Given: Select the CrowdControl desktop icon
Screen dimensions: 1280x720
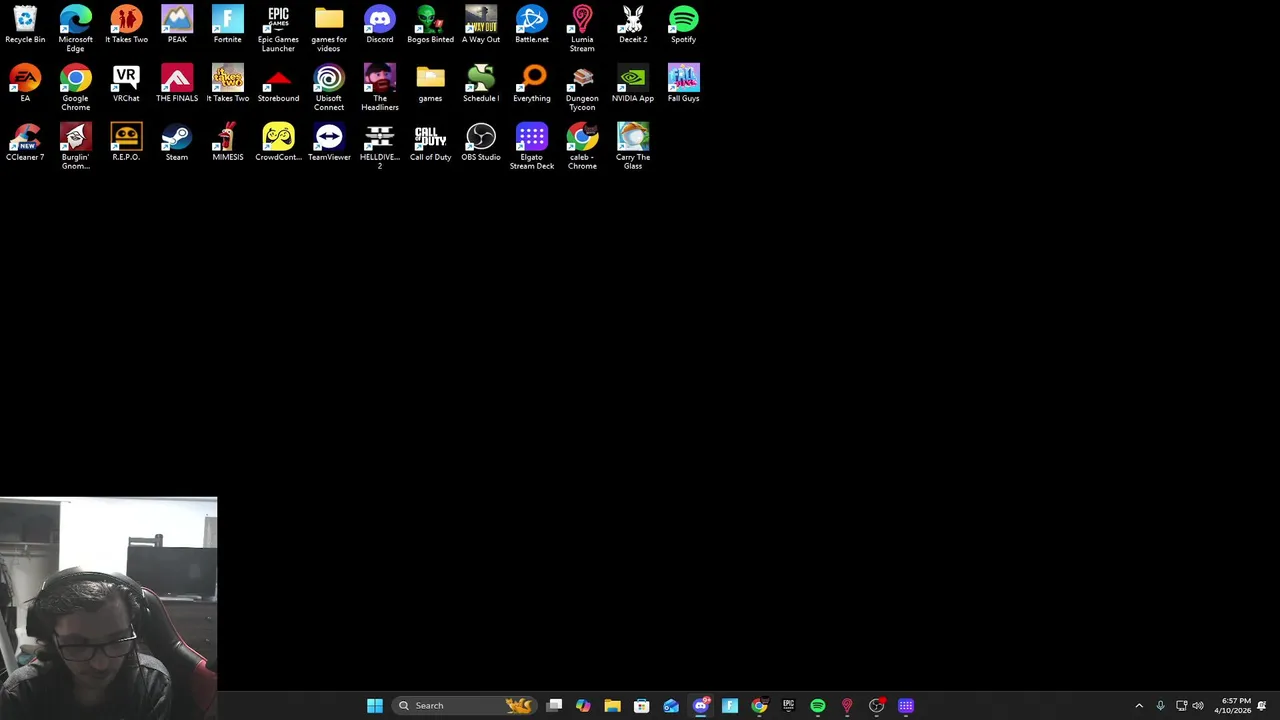Looking at the screenshot, I should 278,143.
